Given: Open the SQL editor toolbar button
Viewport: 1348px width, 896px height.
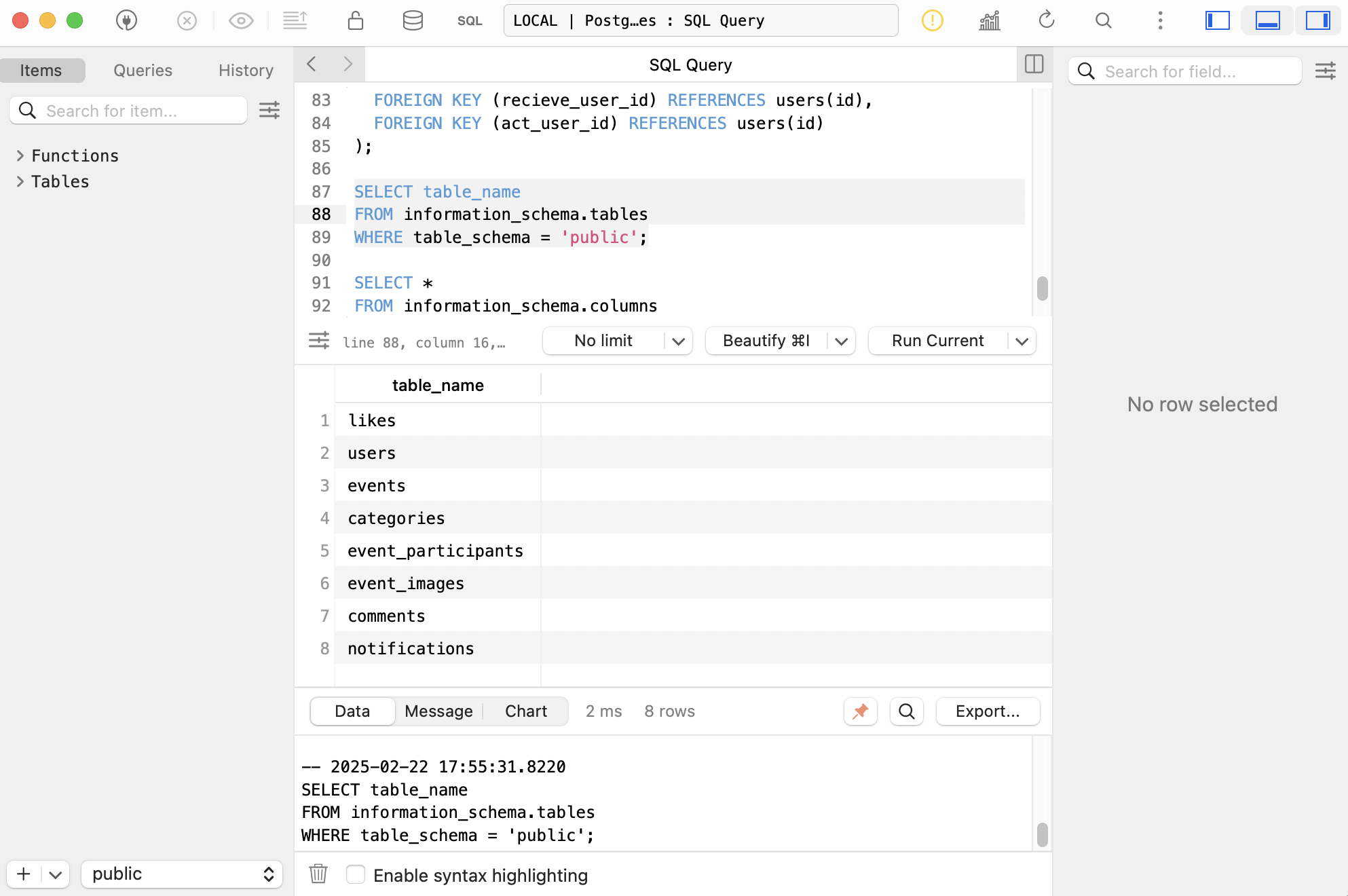Looking at the screenshot, I should click(x=469, y=20).
